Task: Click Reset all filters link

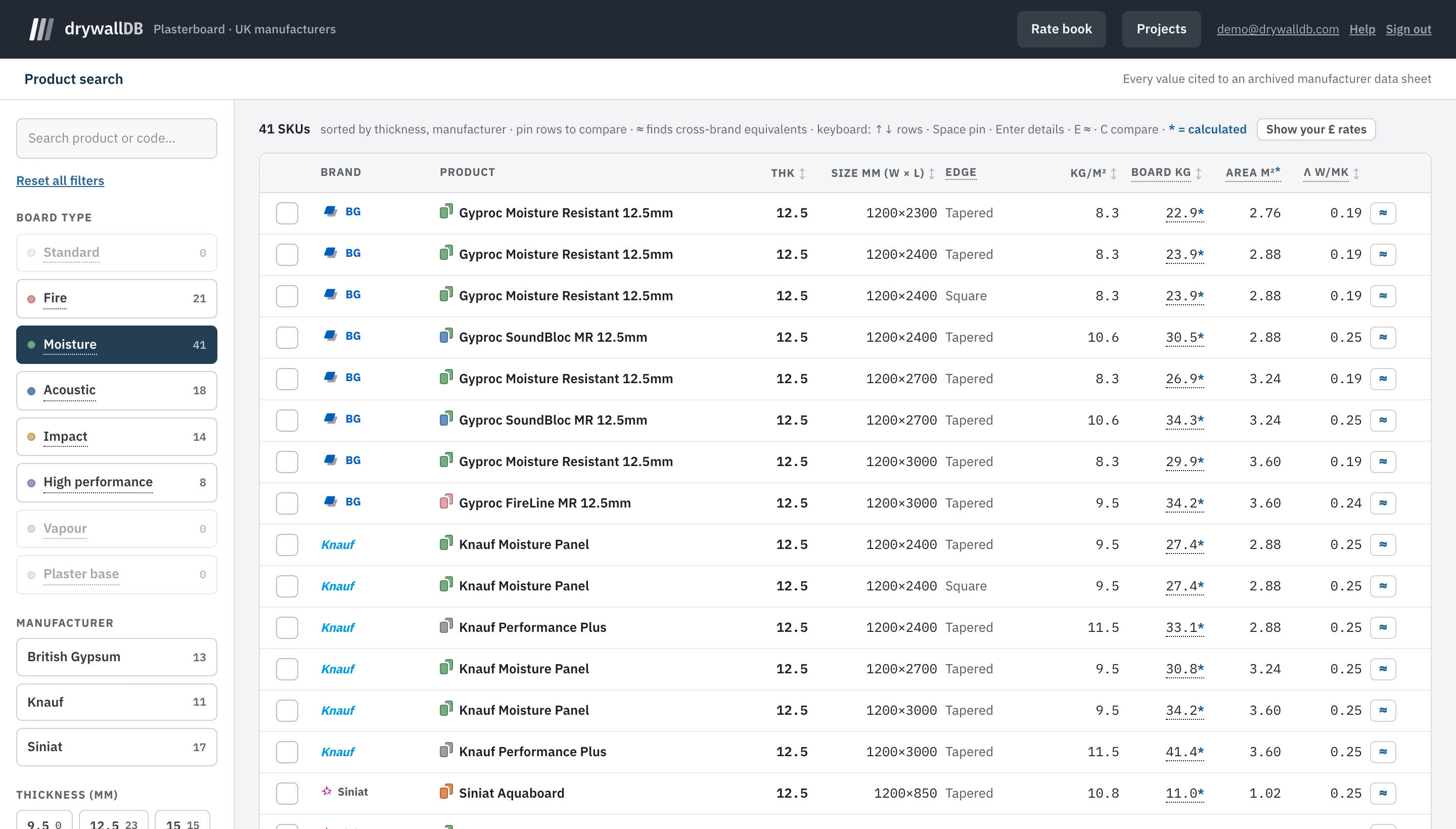Action: (60, 180)
